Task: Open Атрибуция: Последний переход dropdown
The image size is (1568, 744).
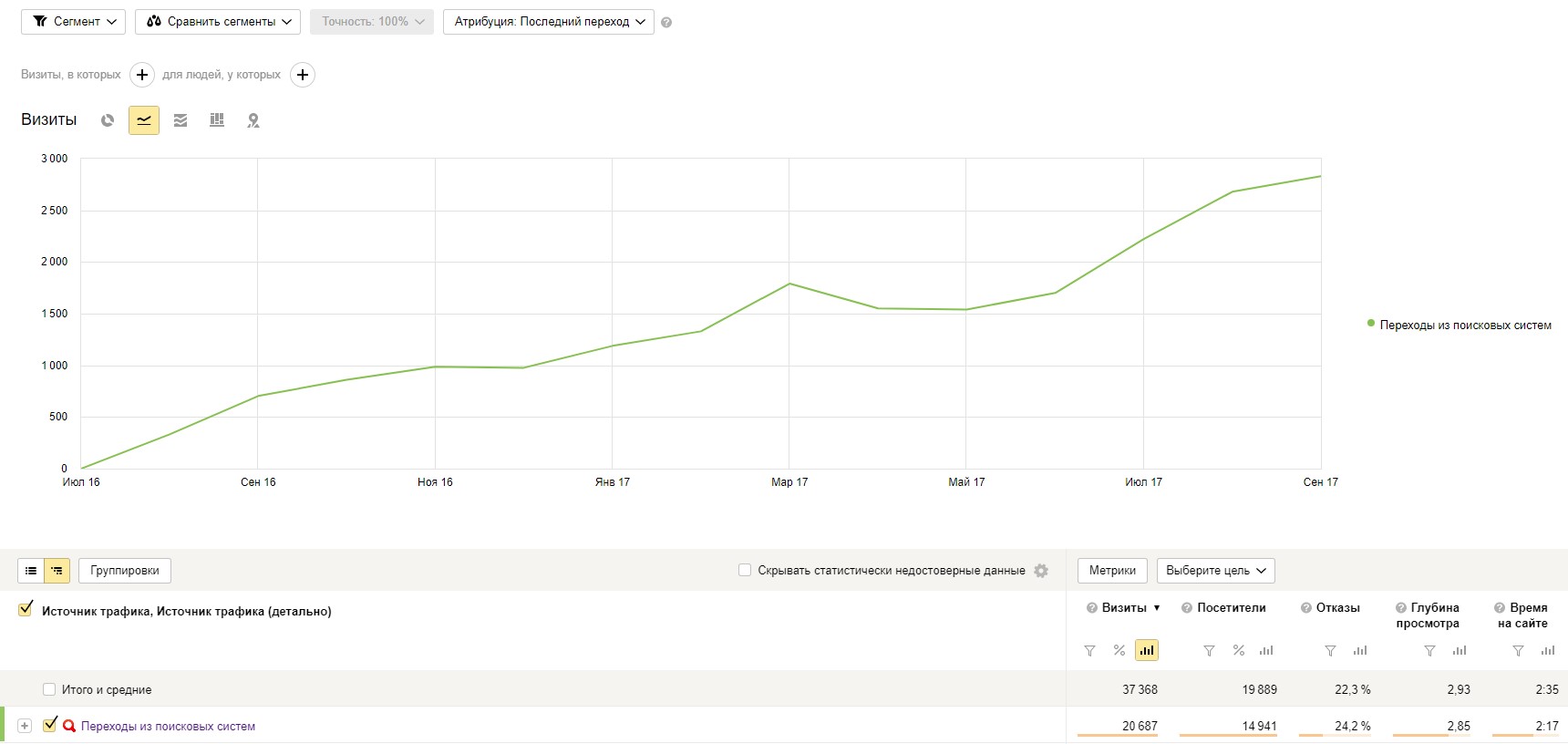Action: [x=548, y=22]
